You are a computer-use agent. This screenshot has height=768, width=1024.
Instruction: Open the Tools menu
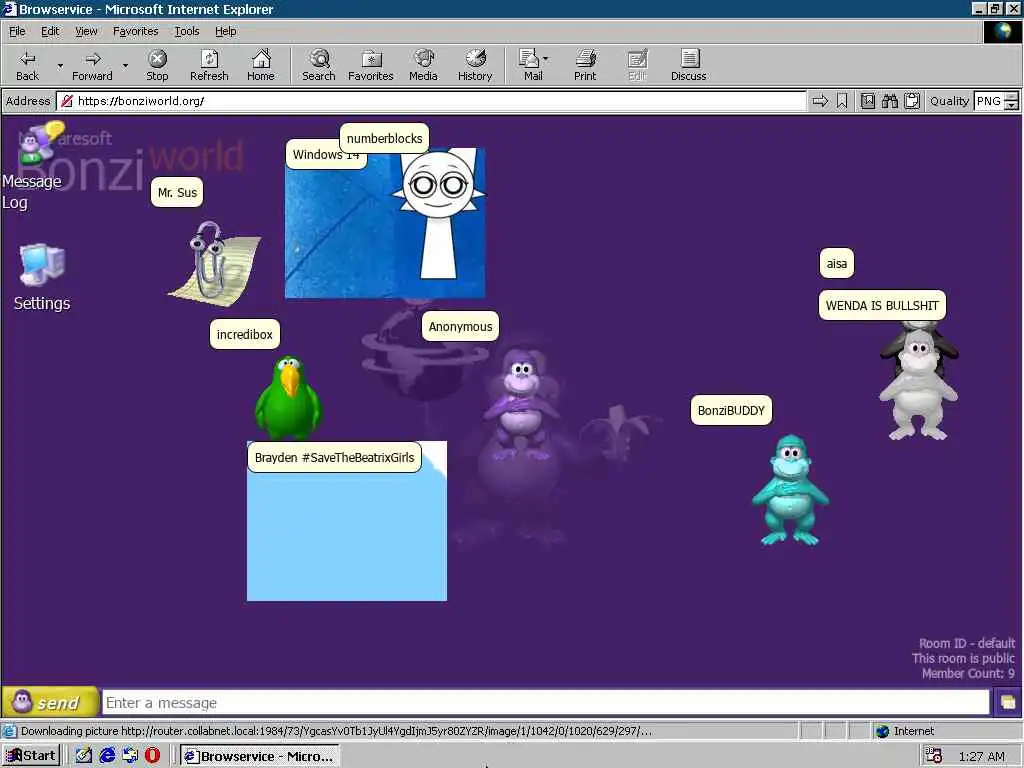click(186, 31)
